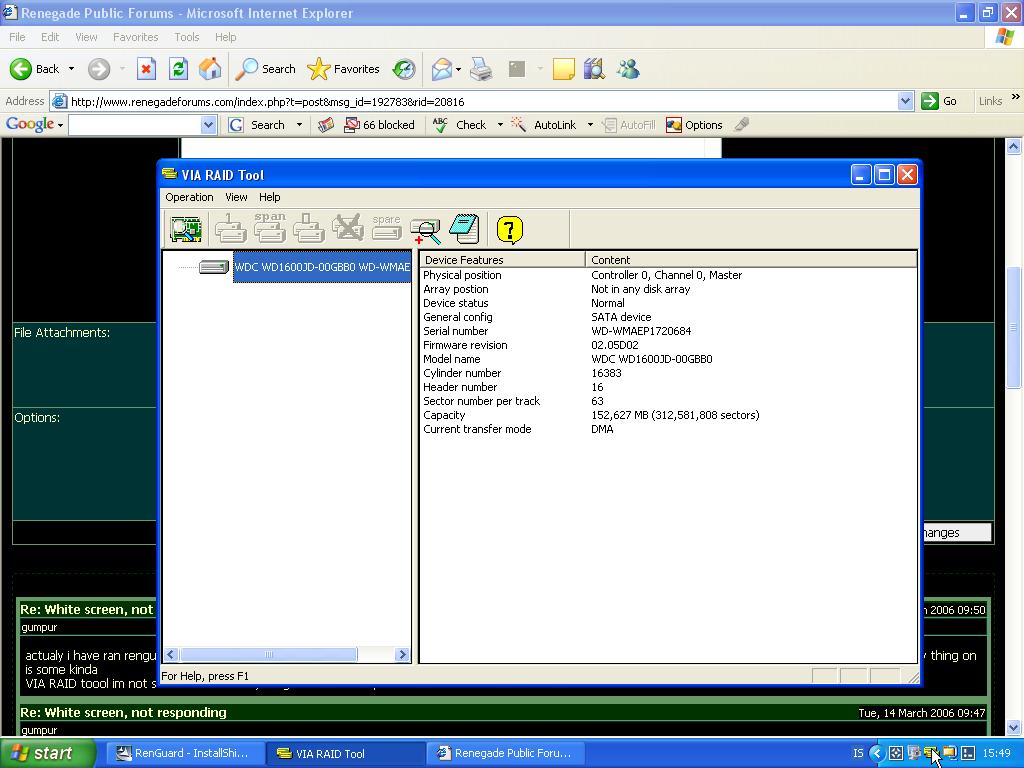Open the notepad log icon in RAID Tool

pyautogui.click(x=464, y=229)
